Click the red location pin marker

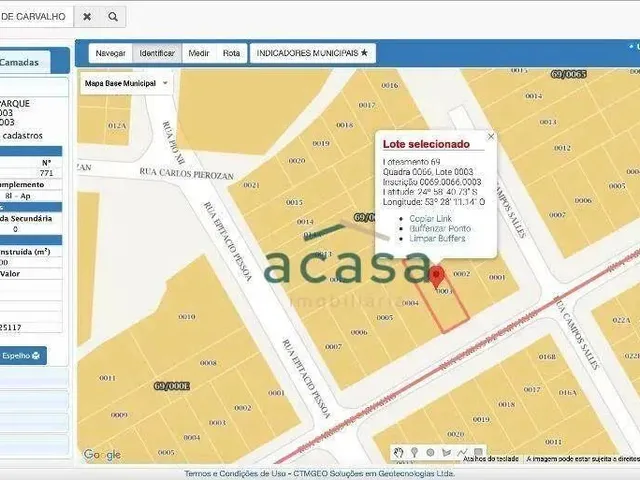point(437,277)
